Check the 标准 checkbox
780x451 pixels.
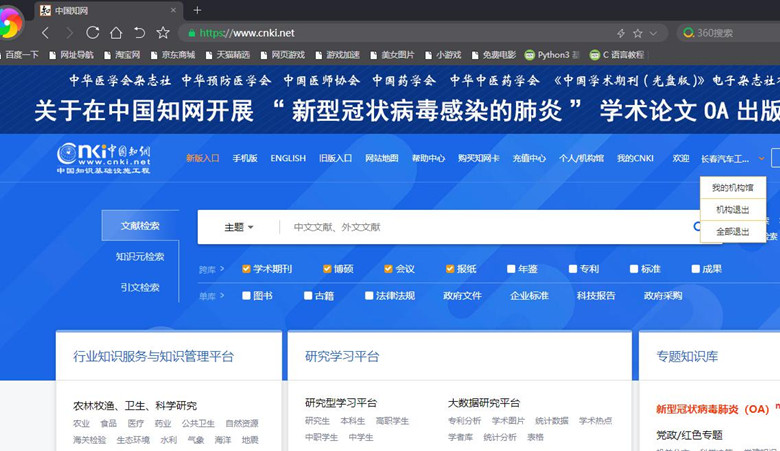(x=634, y=269)
